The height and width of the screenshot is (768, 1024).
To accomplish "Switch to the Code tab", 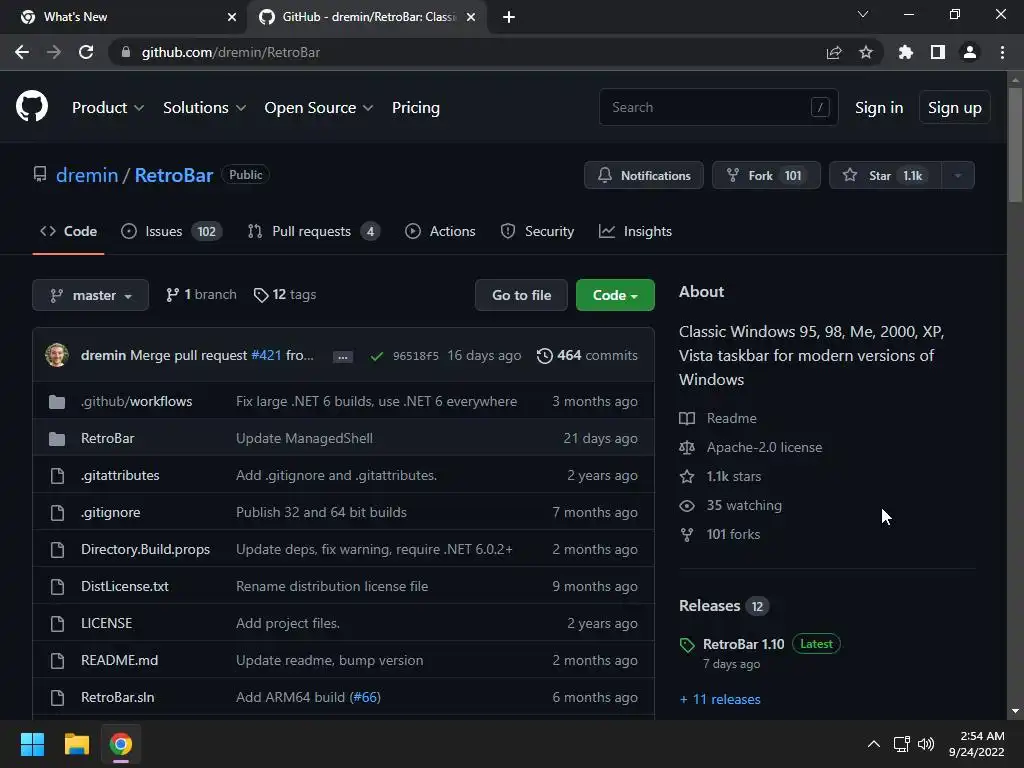I will coord(69,231).
